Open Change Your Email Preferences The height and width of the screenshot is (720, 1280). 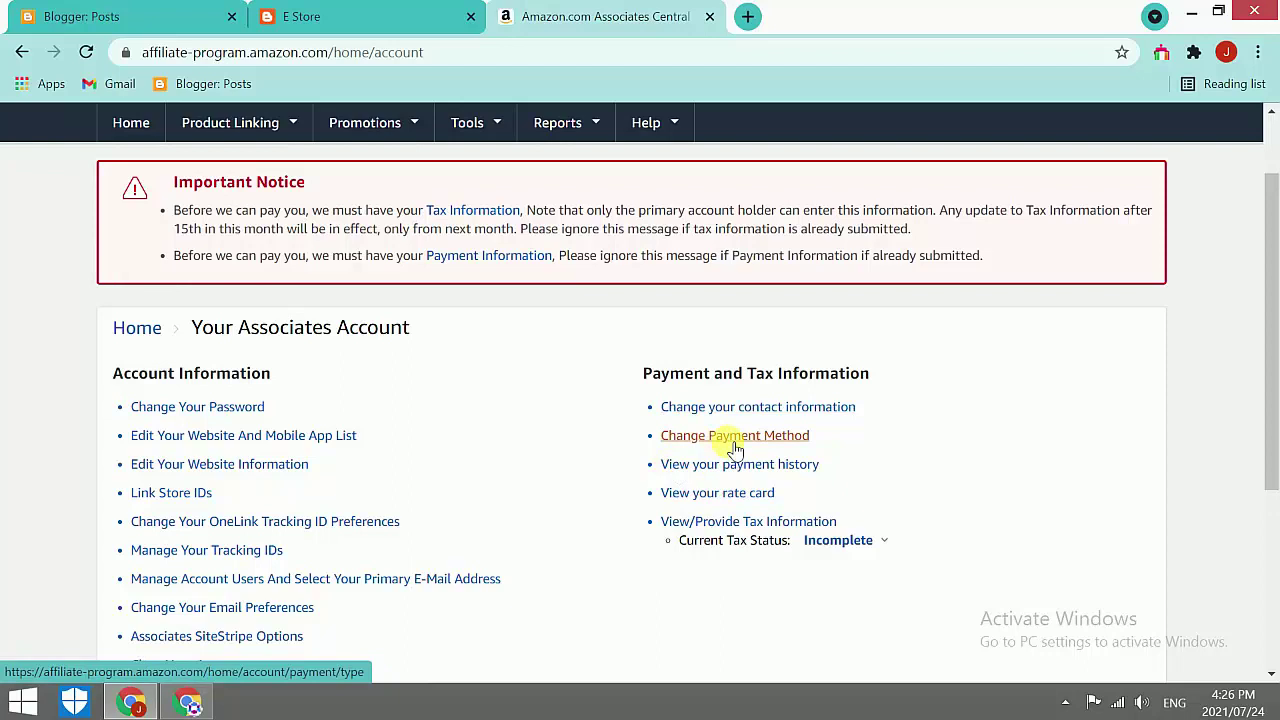pos(222,607)
